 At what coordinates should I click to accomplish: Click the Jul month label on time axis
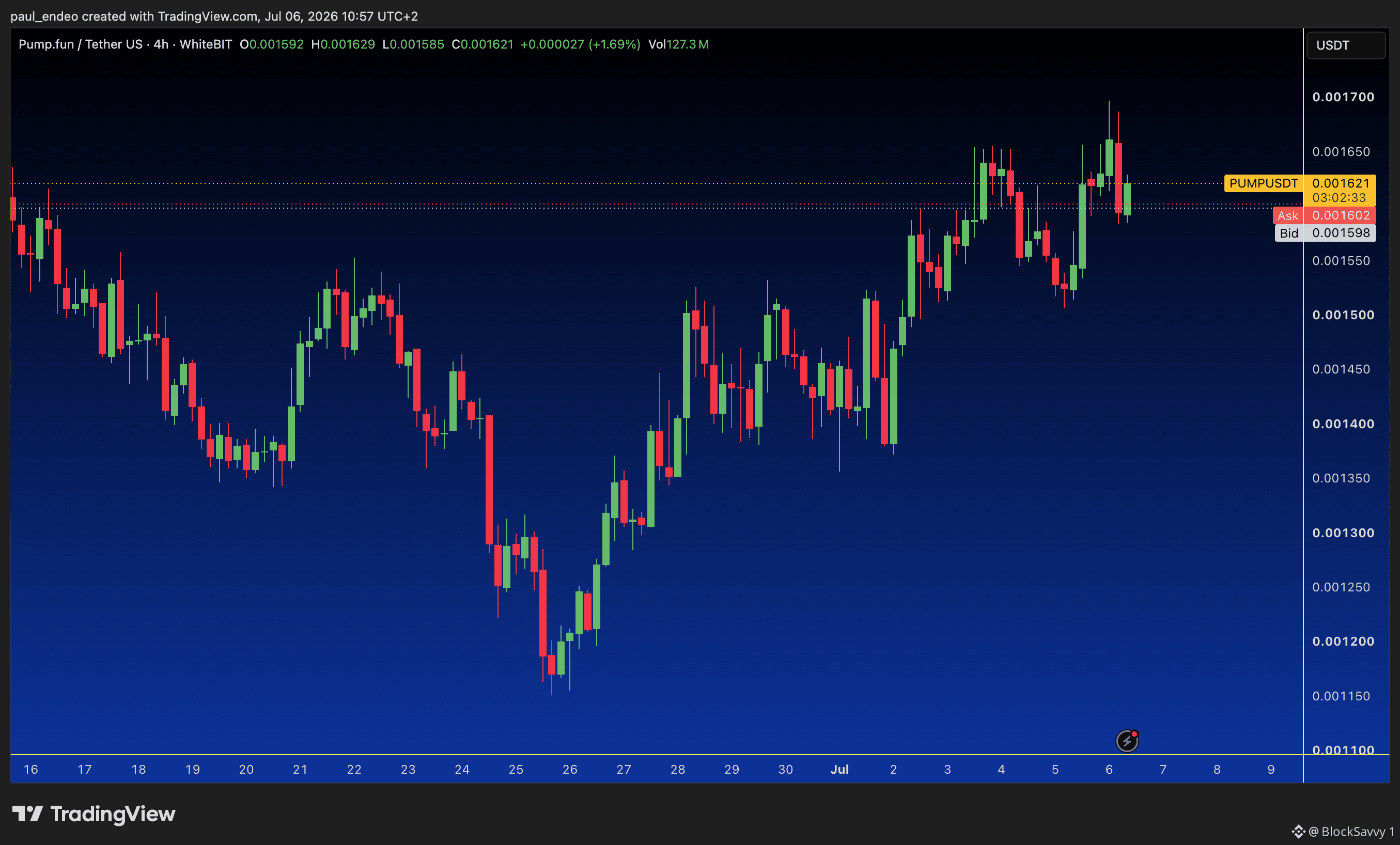coord(839,770)
